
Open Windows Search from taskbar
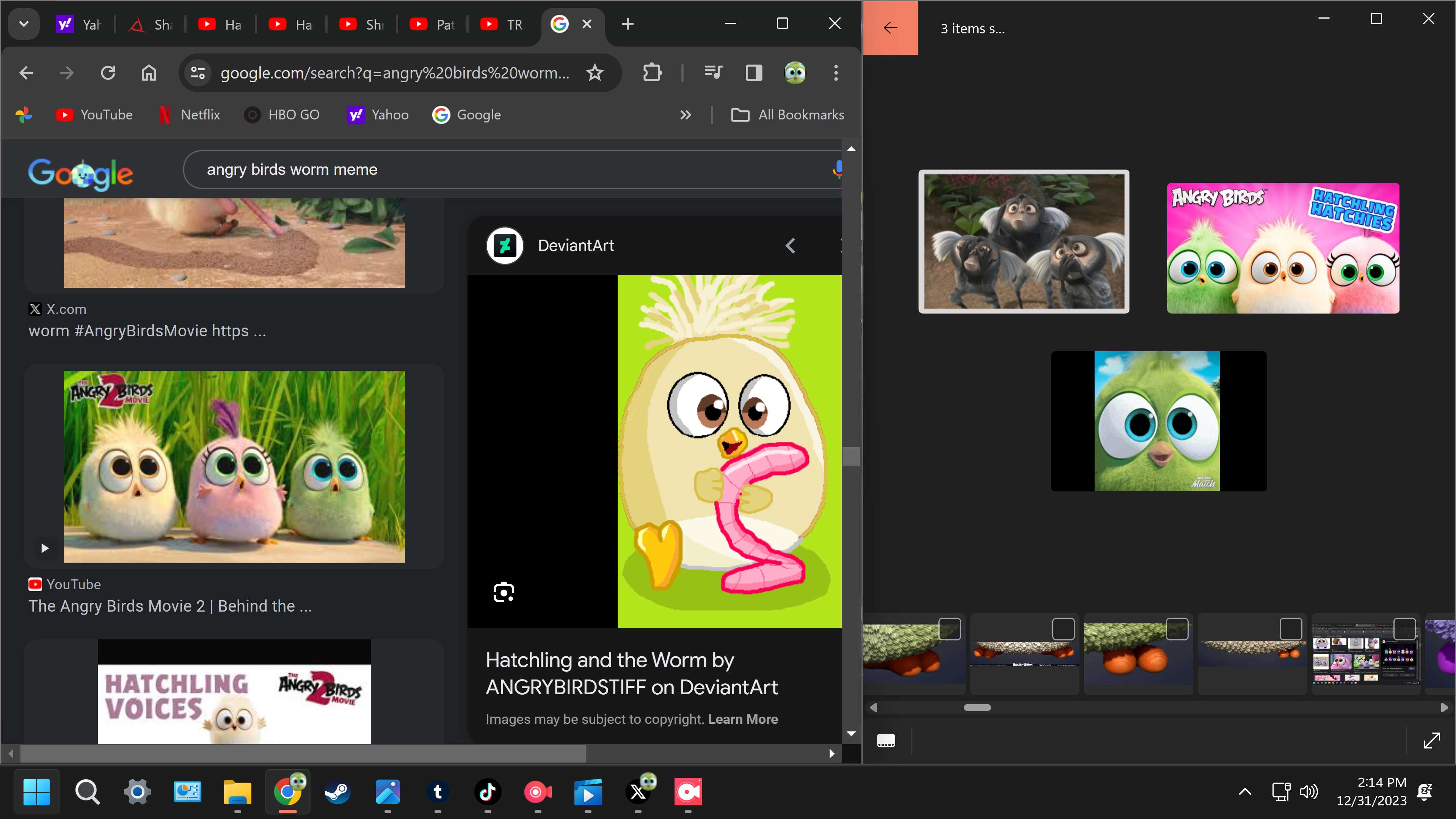(x=86, y=792)
